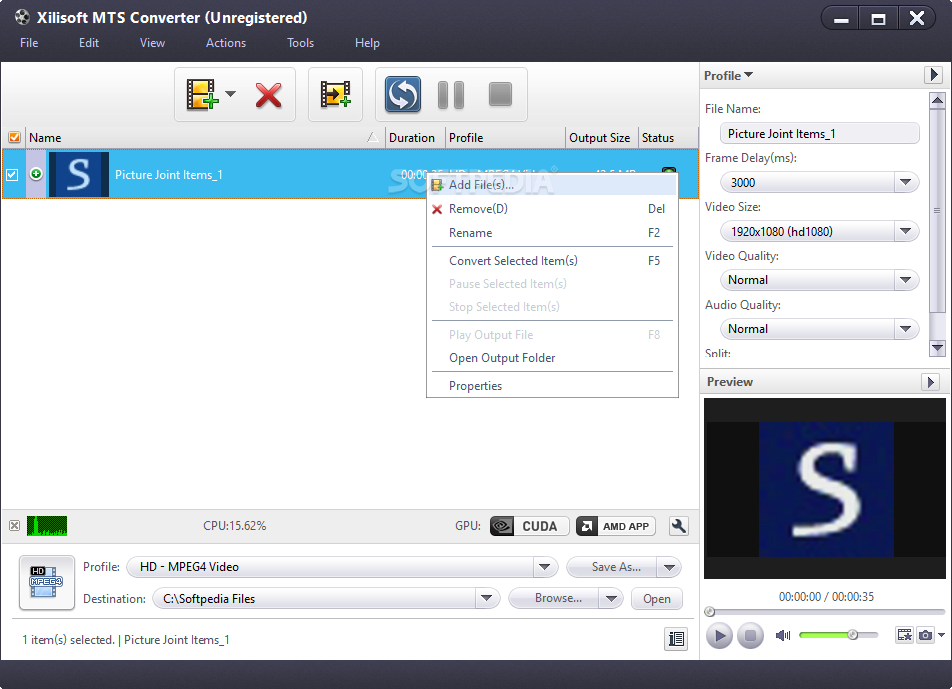
Task: Click the preview seek bar handle
Action: [709, 611]
